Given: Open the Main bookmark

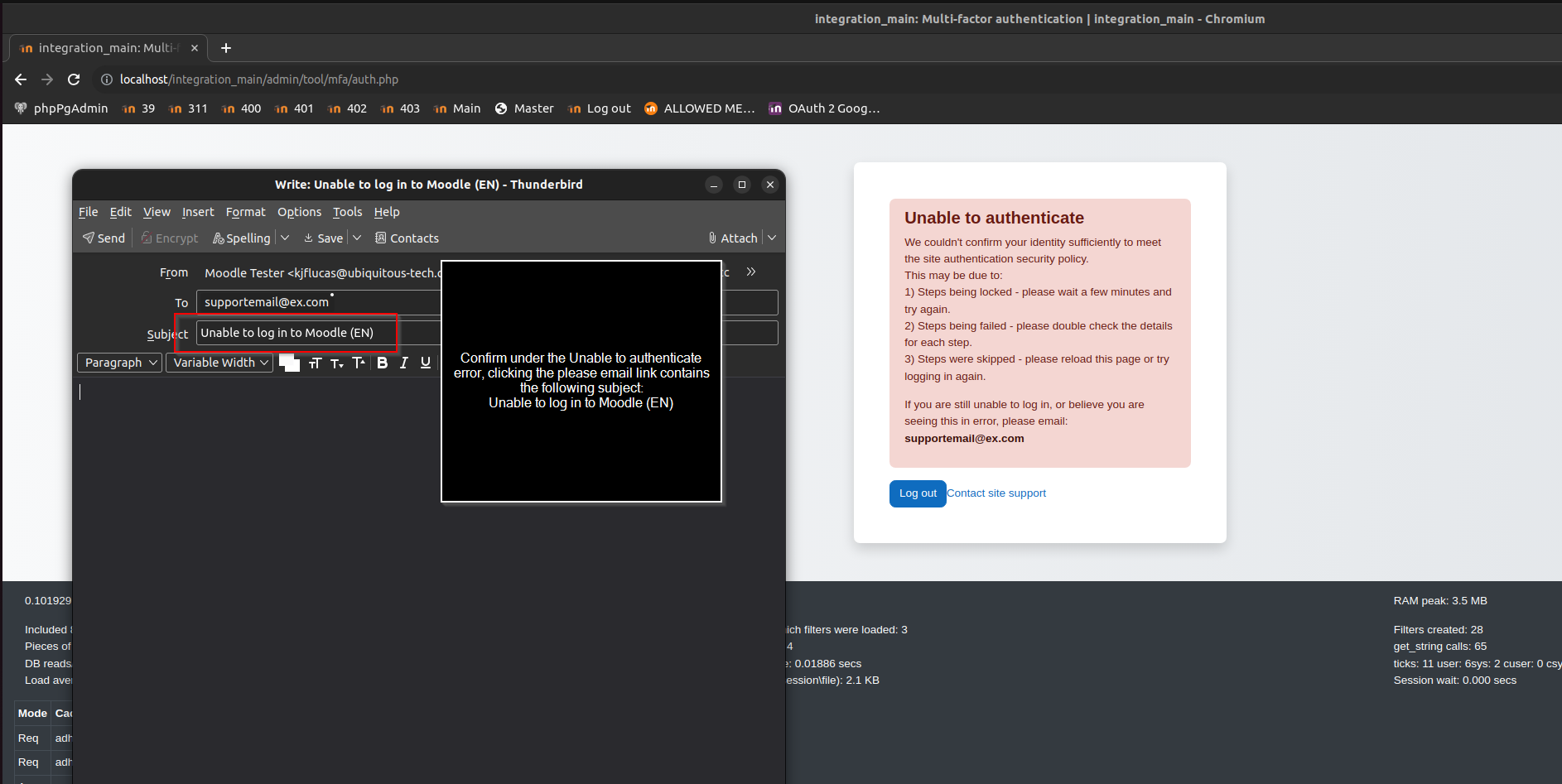Looking at the screenshot, I should [457, 108].
